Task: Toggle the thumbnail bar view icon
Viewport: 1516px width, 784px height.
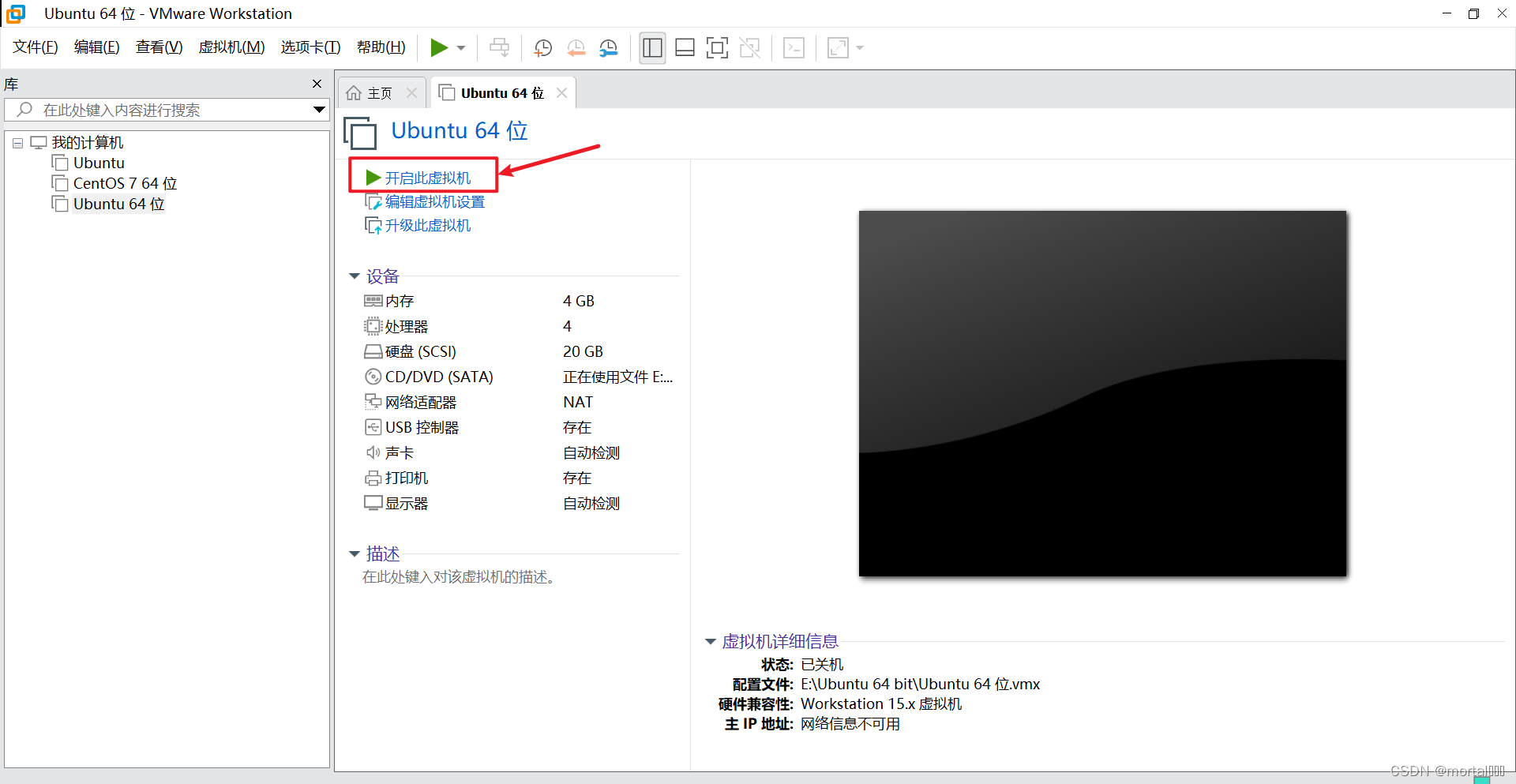Action: [x=685, y=48]
